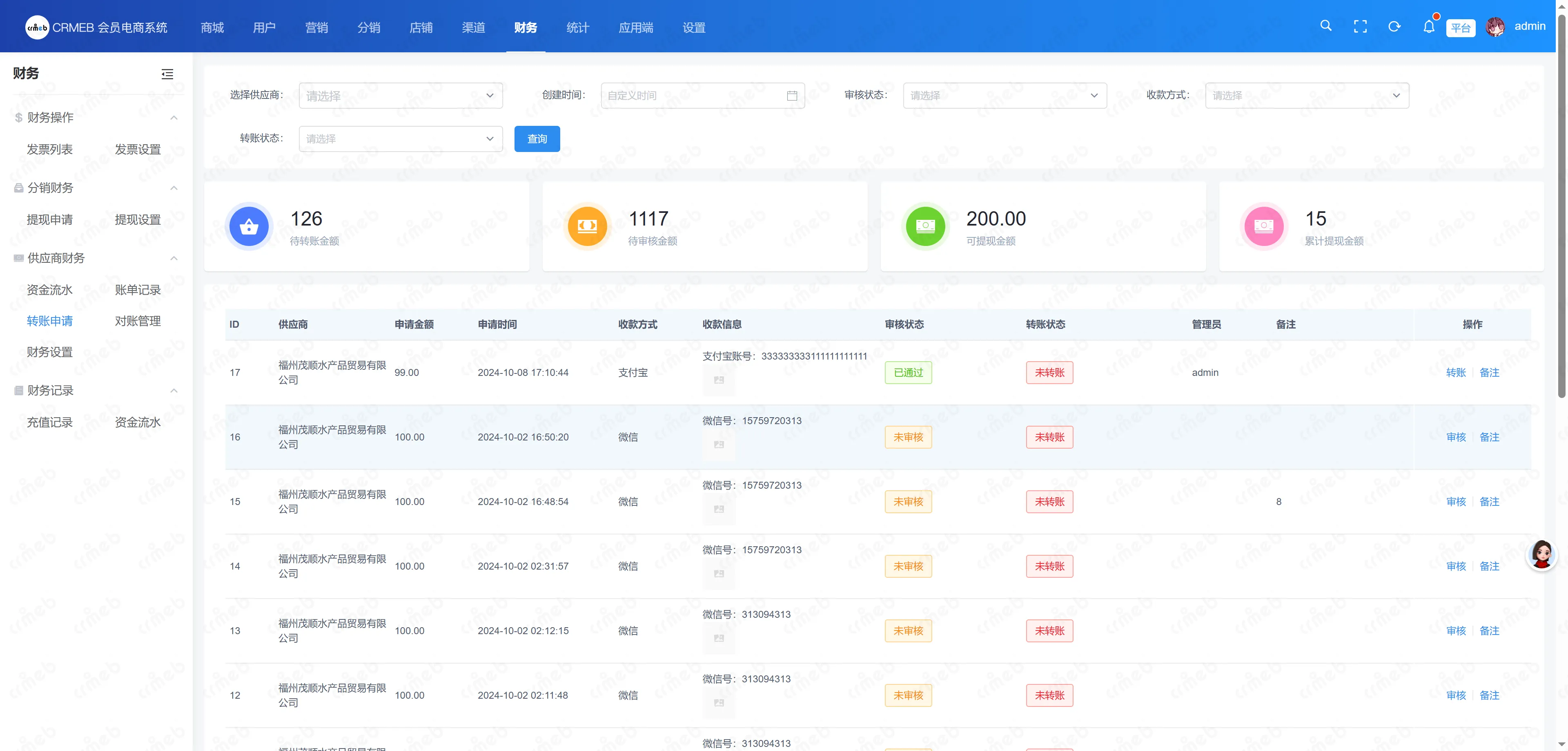This screenshot has width=1568, height=751.
Task: Switch to the 渠道 top menu
Action: coord(474,27)
